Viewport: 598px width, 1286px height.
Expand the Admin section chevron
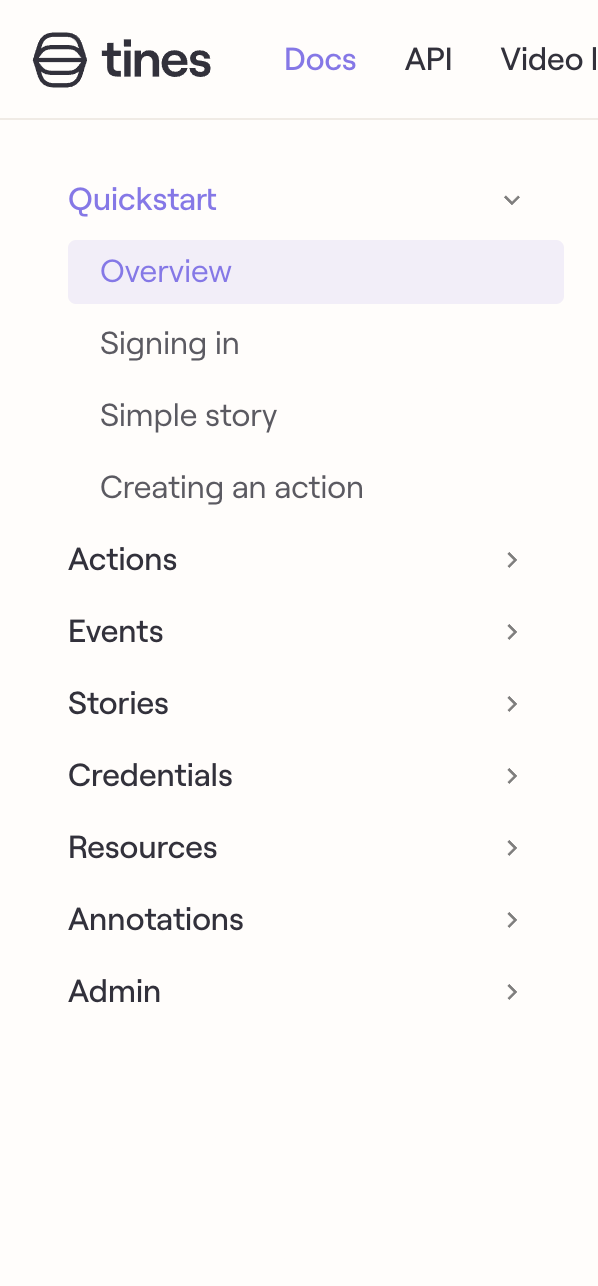coord(512,992)
